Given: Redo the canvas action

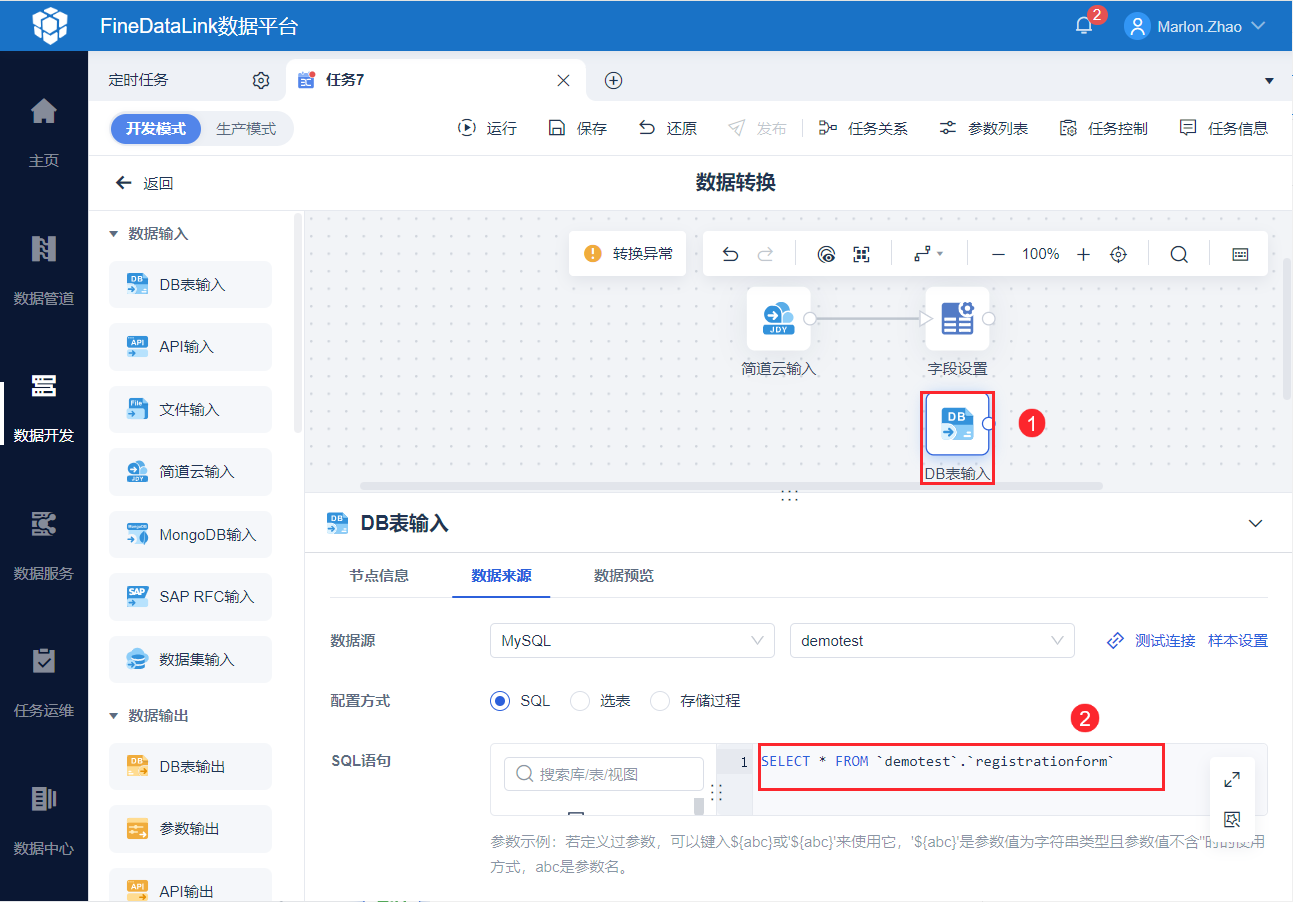Looking at the screenshot, I should click(x=765, y=255).
